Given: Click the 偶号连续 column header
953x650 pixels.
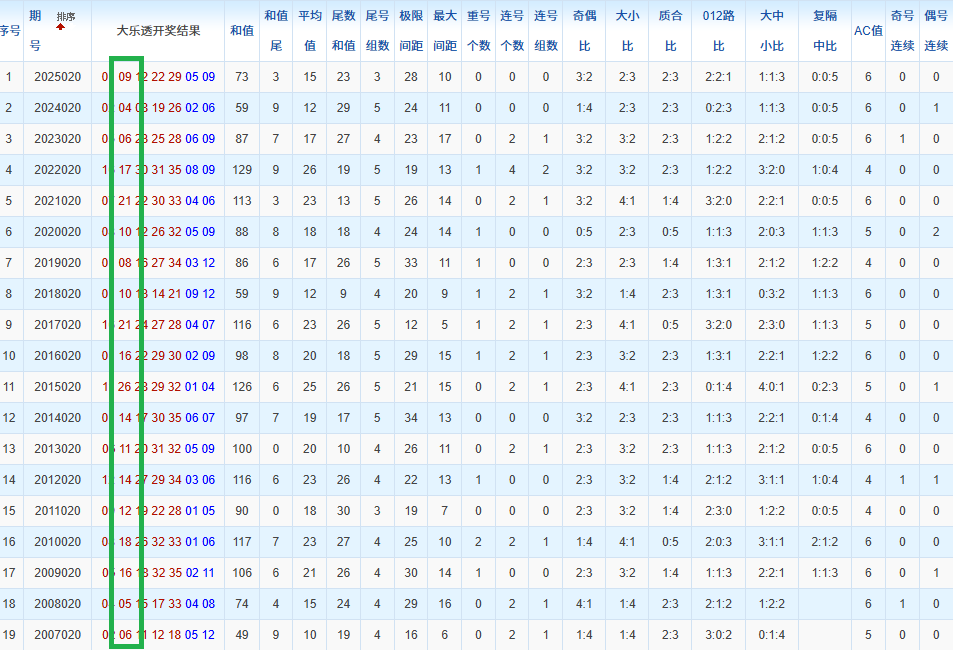Looking at the screenshot, I should click(x=936, y=30).
